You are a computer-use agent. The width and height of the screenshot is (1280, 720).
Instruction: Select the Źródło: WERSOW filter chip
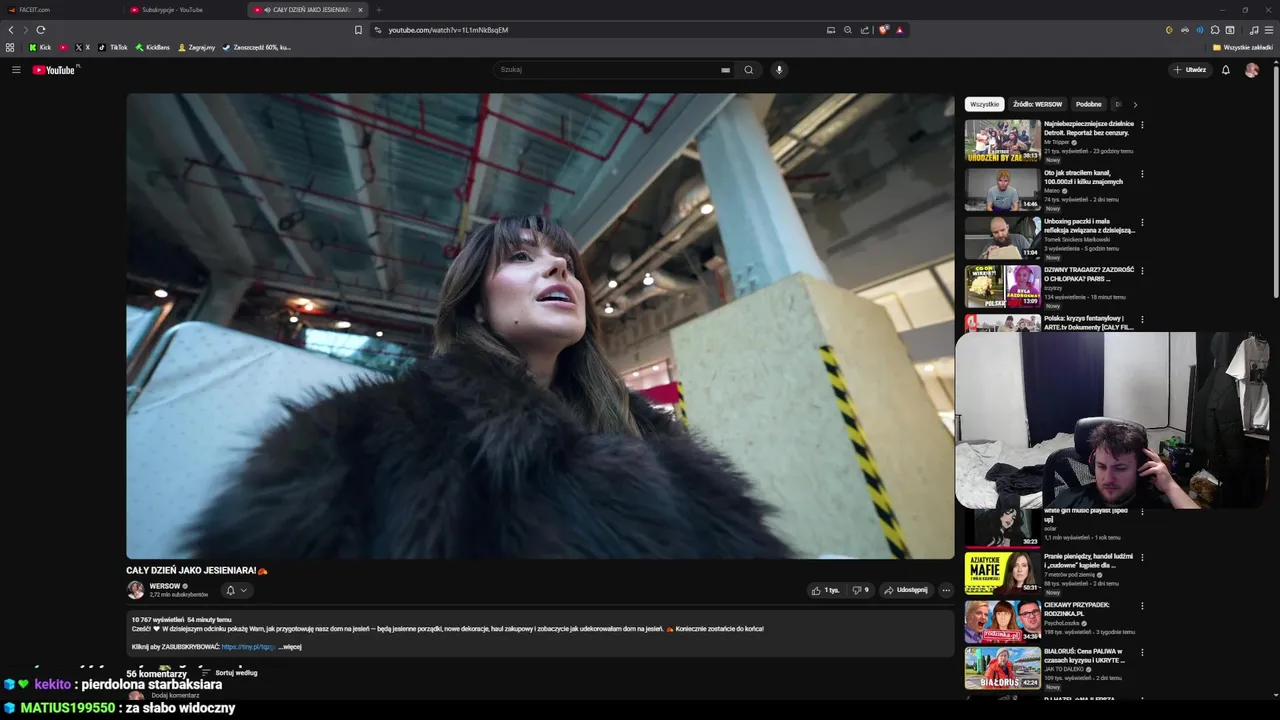tap(1037, 104)
